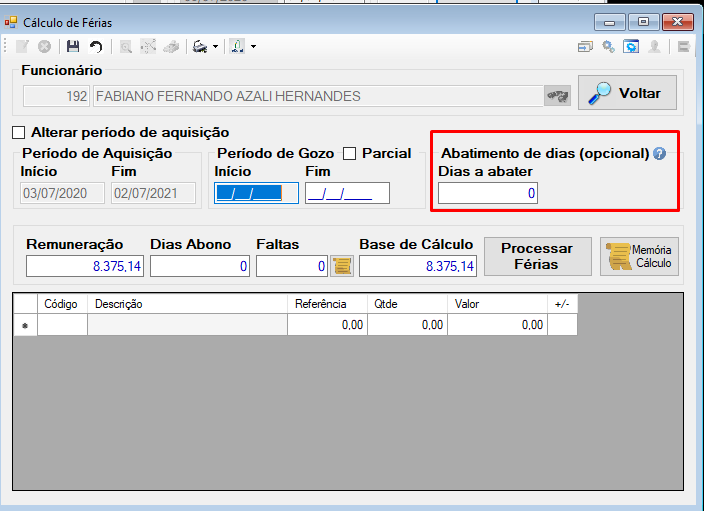Click the Dias a abater input field
The image size is (704, 511).
tap(488, 193)
